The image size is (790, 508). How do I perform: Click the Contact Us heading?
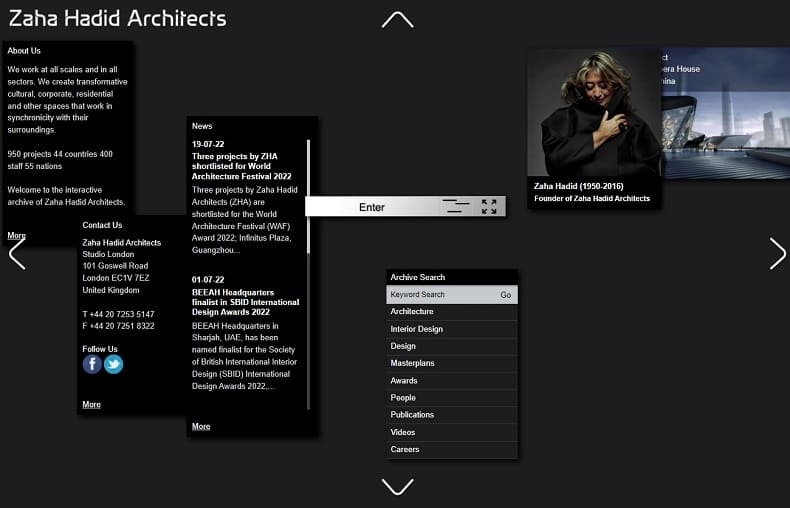(x=102, y=225)
